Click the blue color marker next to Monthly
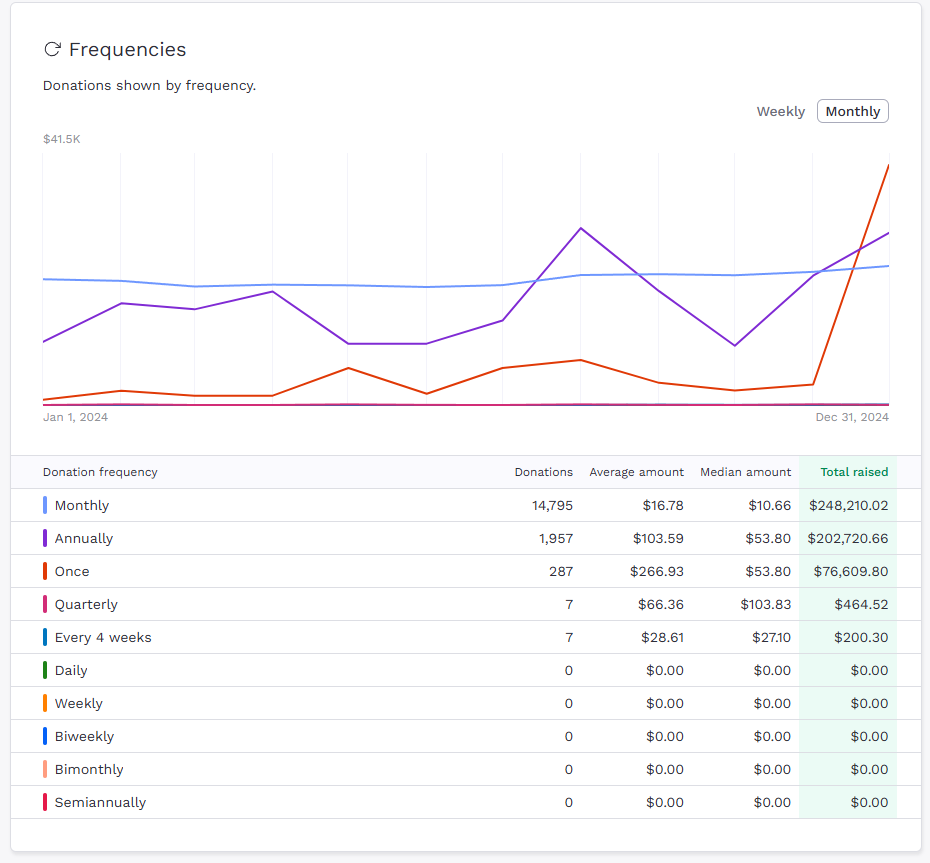The image size is (930, 863). click(x=45, y=505)
